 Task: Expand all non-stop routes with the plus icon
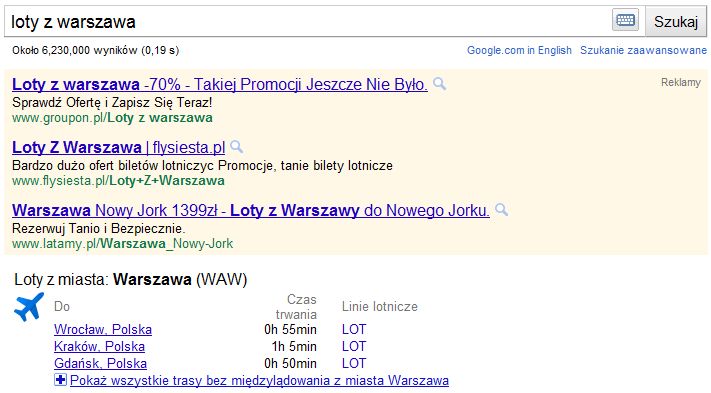coord(60,379)
